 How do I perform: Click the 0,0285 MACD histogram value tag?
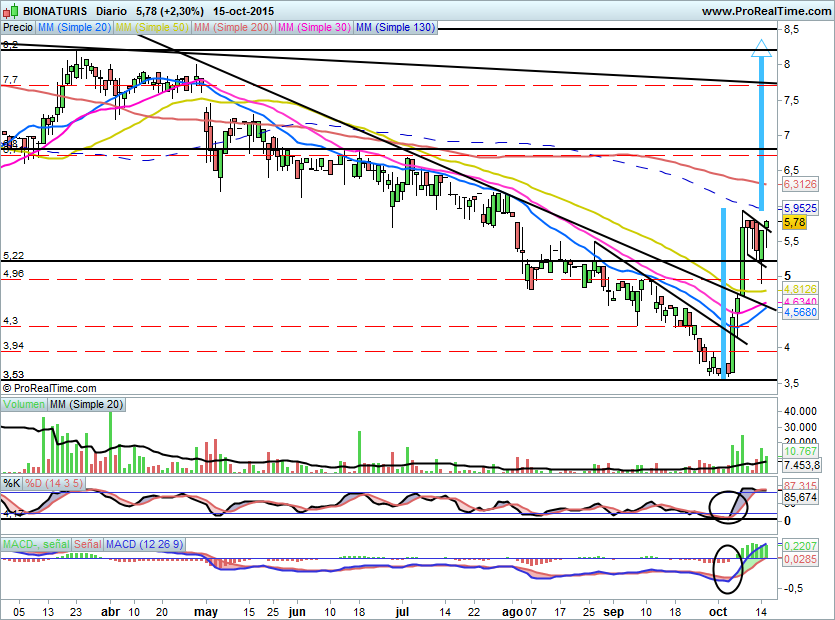800,559
